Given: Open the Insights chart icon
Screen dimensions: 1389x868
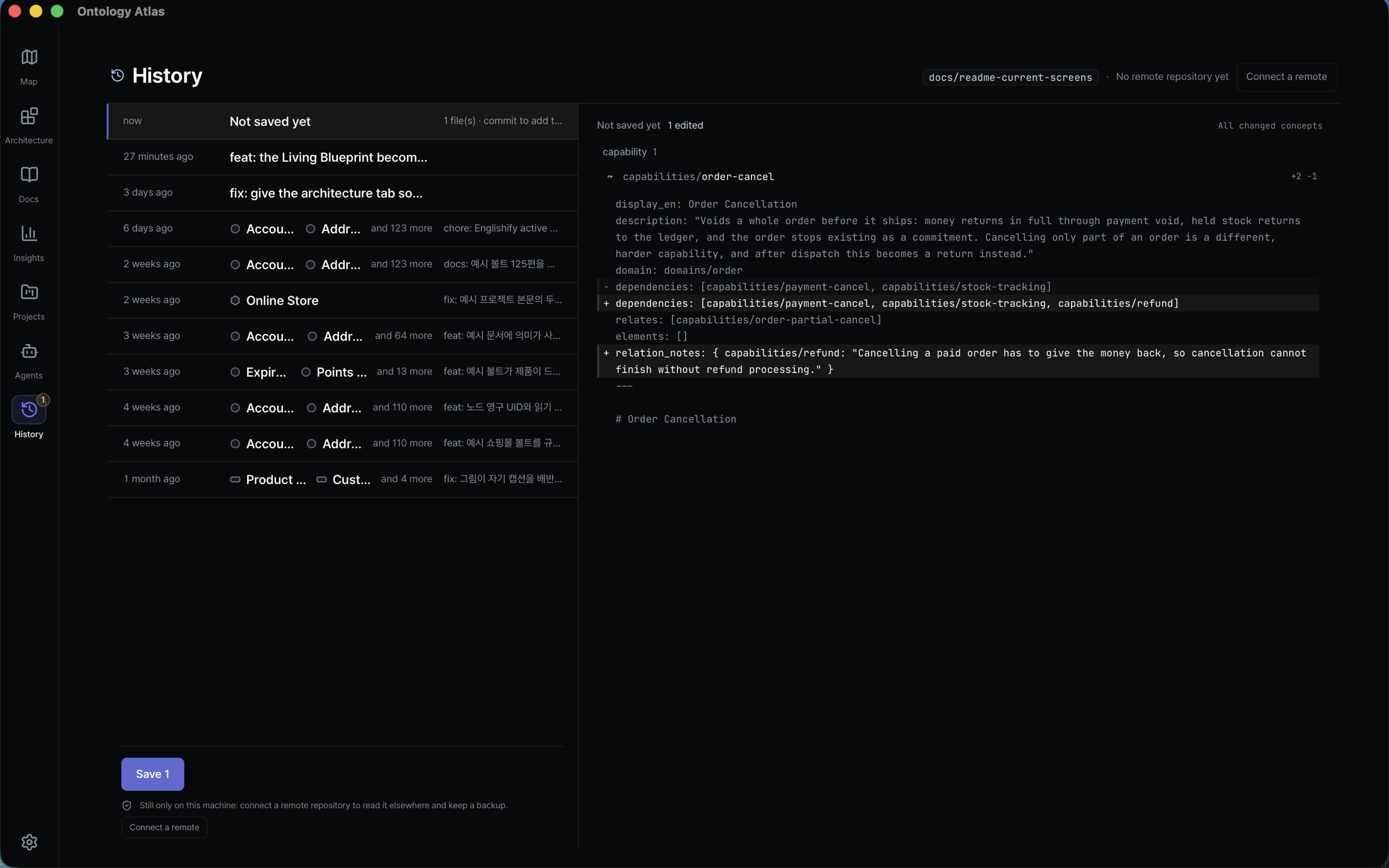Looking at the screenshot, I should coord(29,234).
